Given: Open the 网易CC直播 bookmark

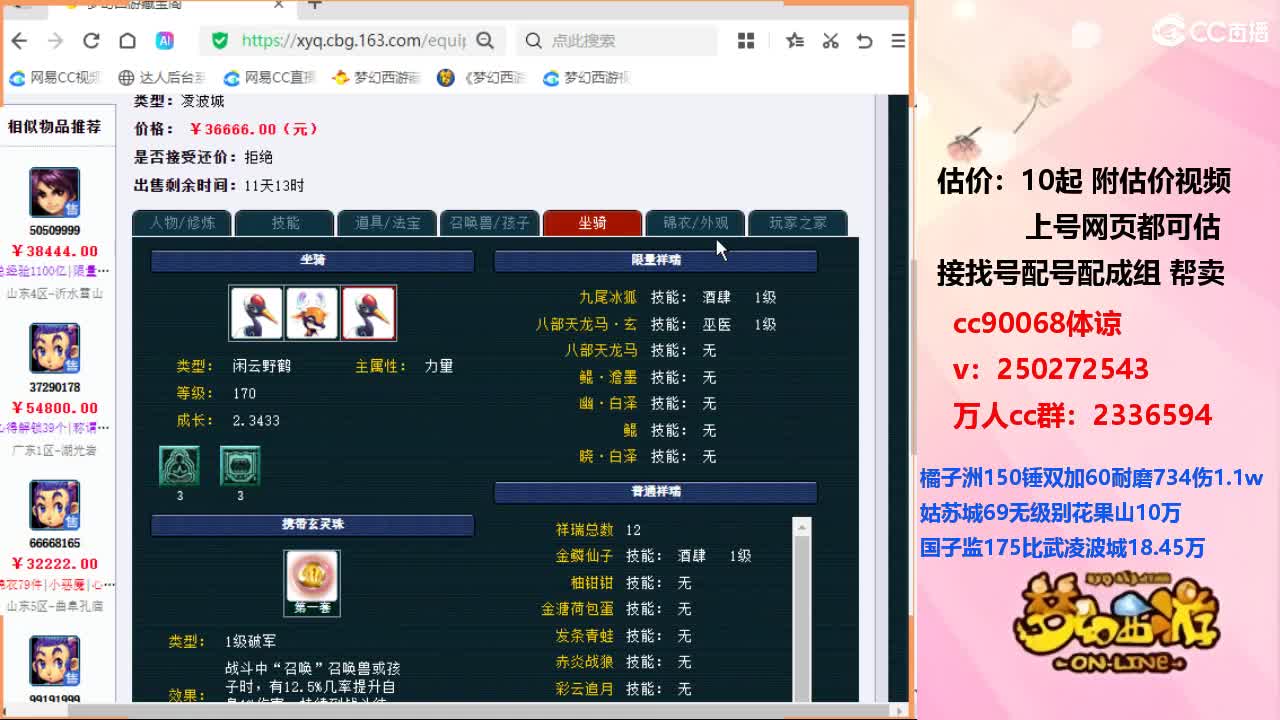Looking at the screenshot, I should (270, 77).
